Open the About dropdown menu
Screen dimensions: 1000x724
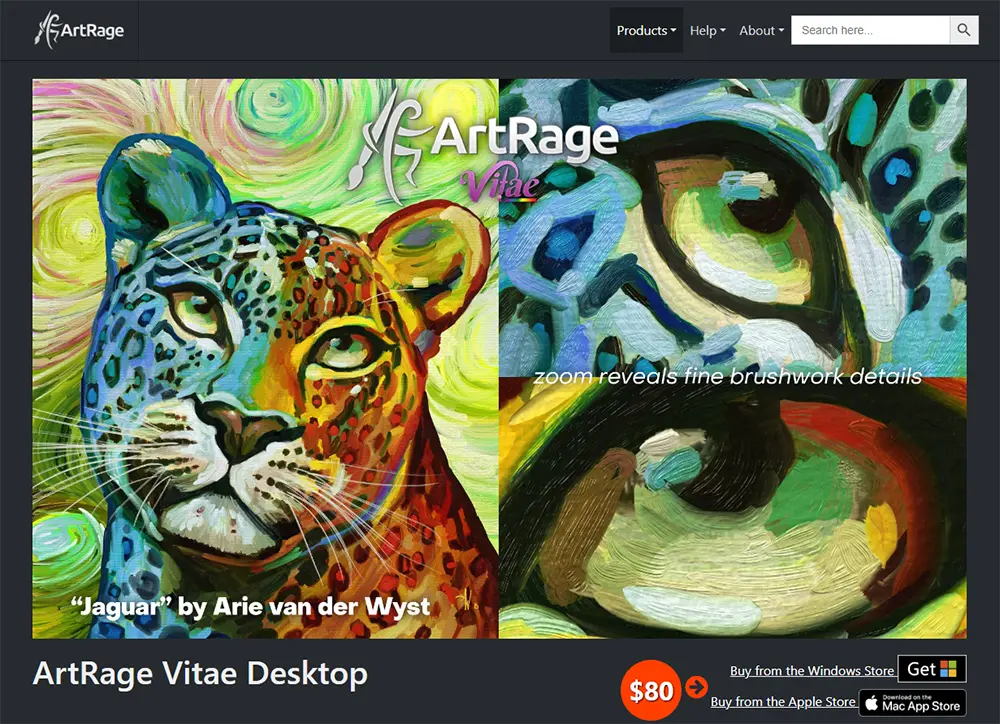(761, 30)
